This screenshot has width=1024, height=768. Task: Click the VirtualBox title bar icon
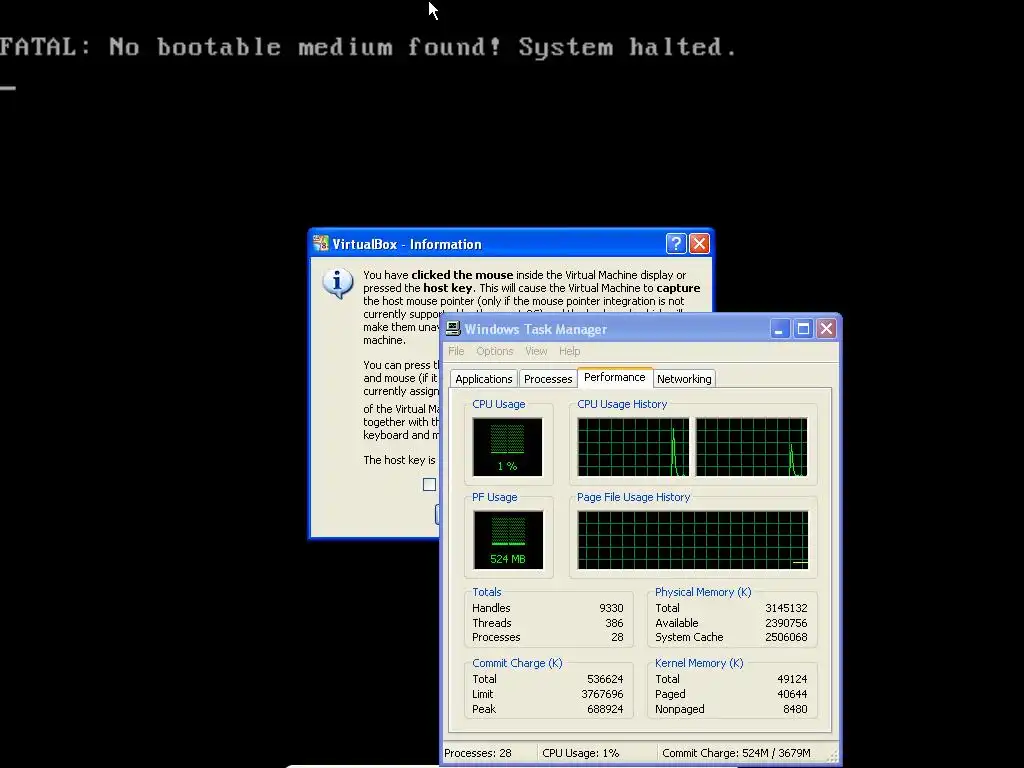pos(321,244)
